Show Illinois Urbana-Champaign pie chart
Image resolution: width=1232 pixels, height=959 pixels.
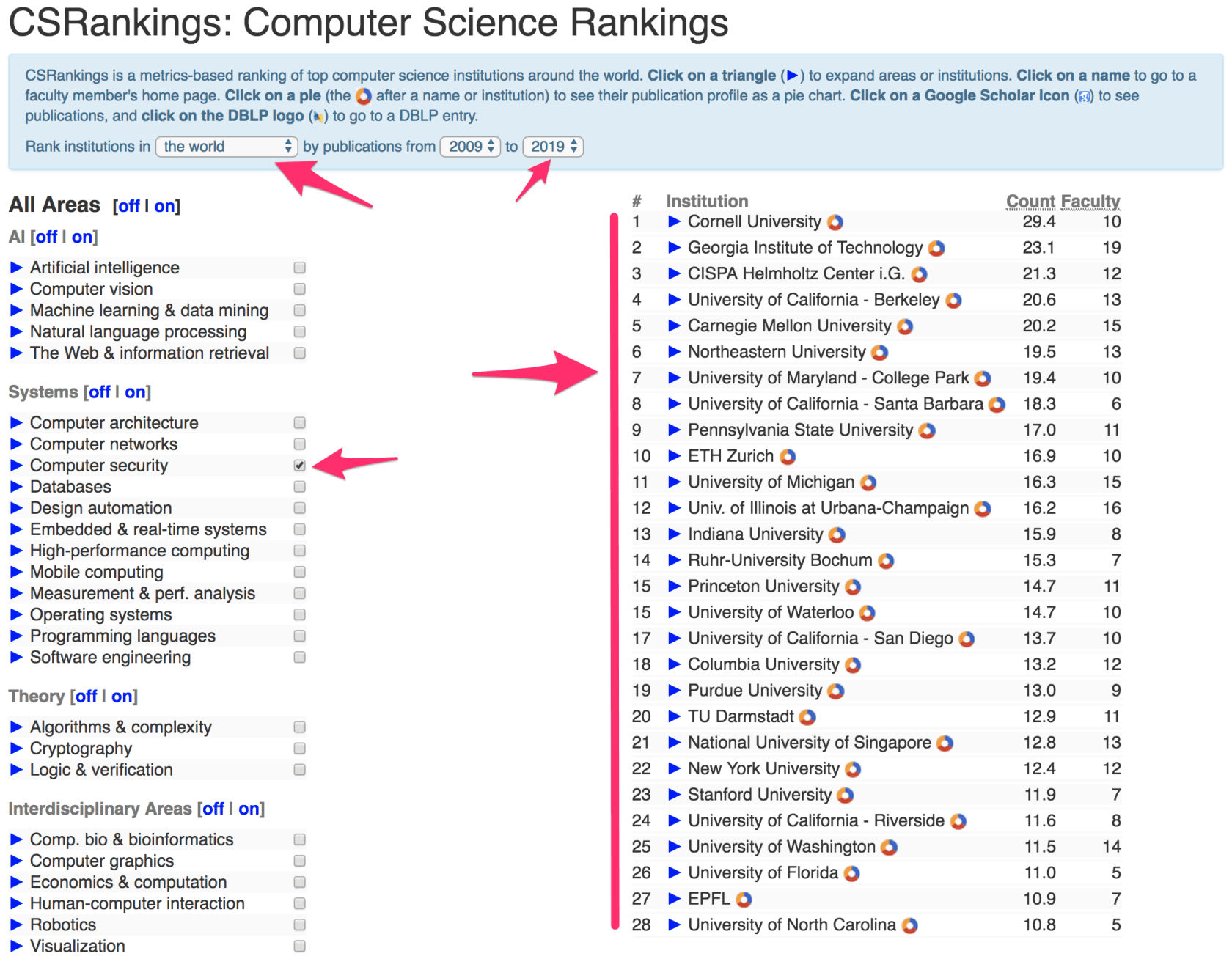(x=983, y=509)
